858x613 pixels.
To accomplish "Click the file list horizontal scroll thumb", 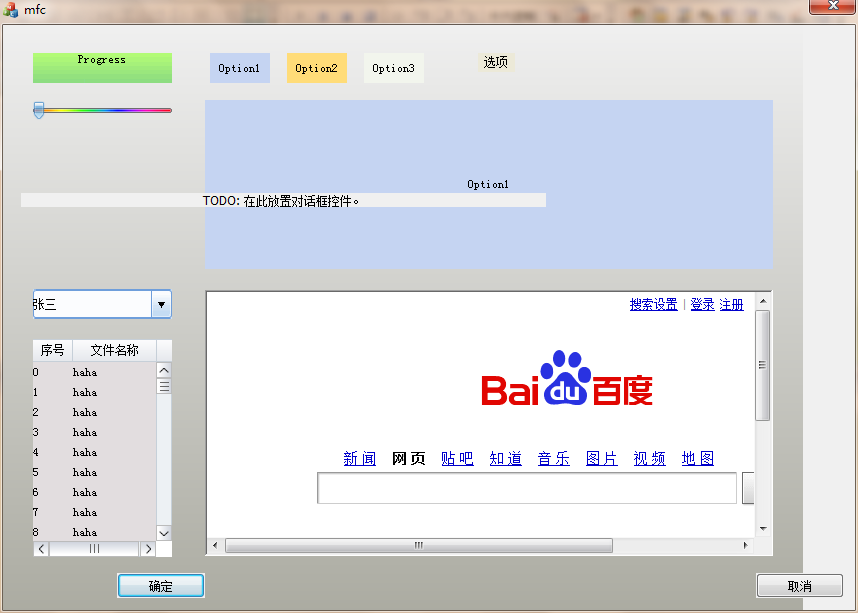I will click(x=94, y=548).
